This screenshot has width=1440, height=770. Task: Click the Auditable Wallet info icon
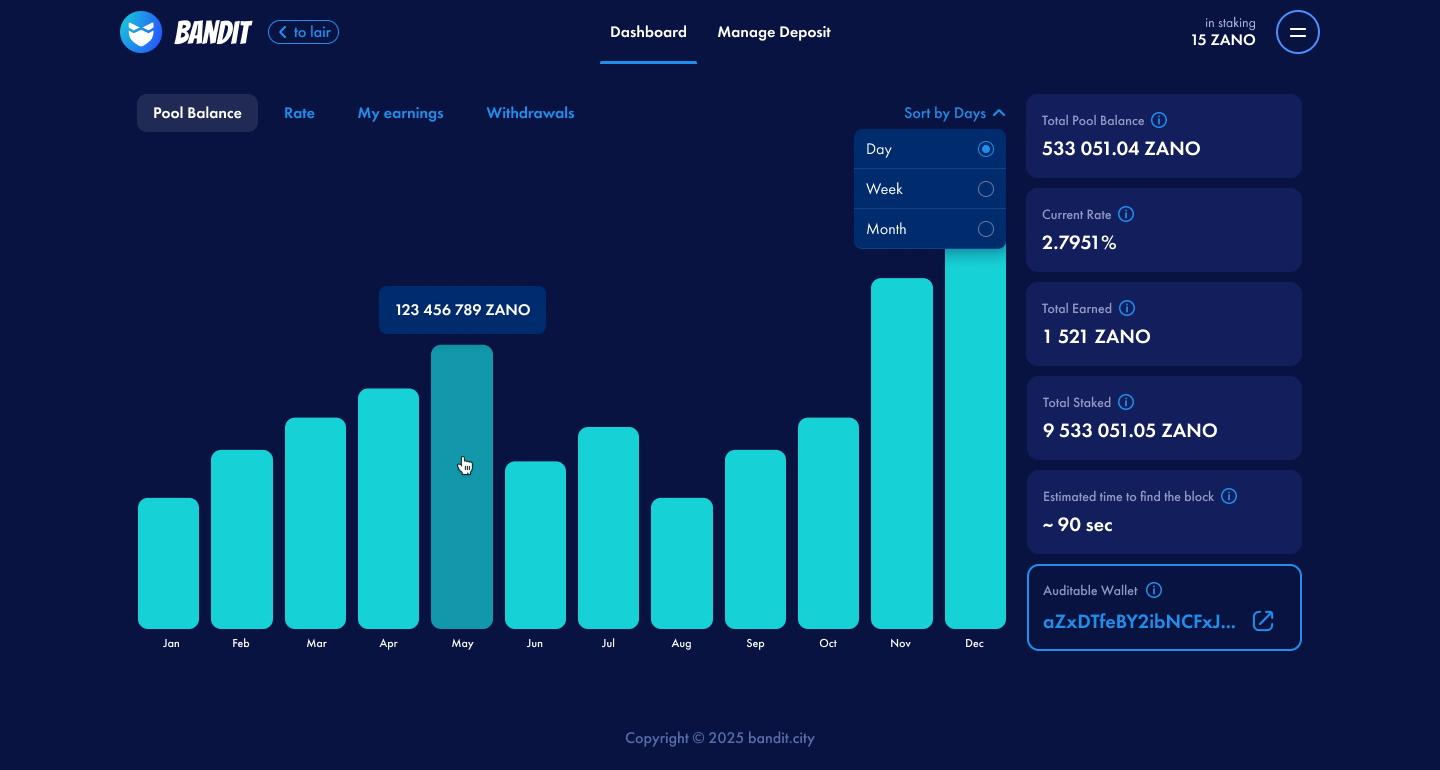pyautogui.click(x=1153, y=590)
